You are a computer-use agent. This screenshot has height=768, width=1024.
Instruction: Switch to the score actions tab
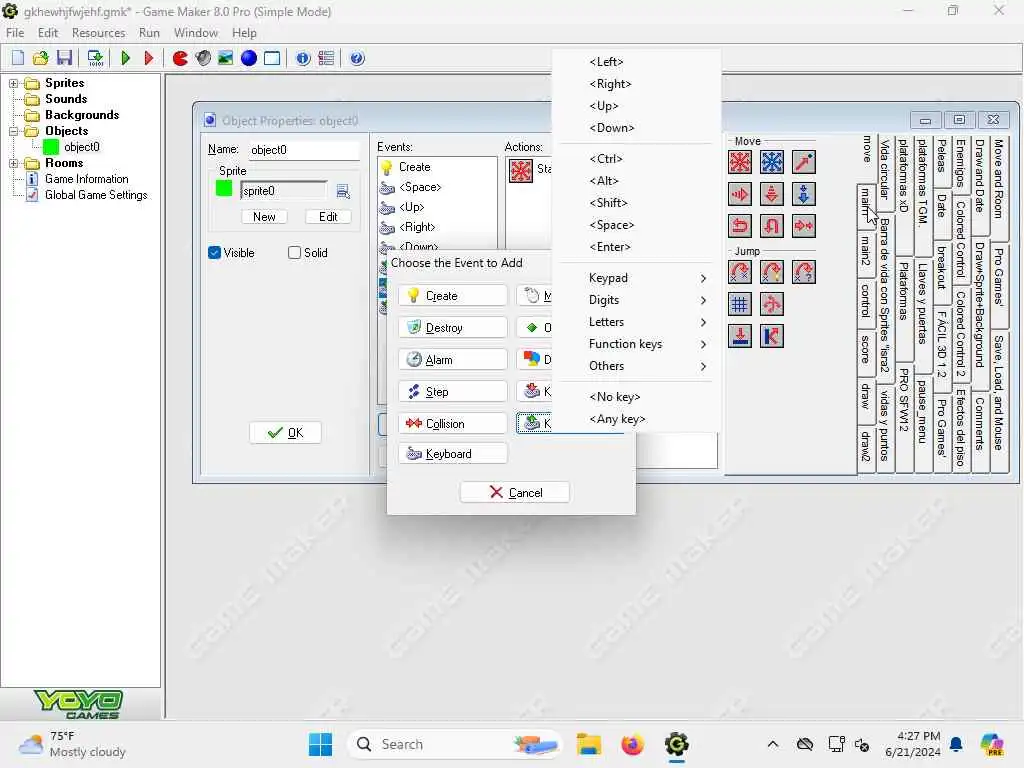[x=866, y=349]
